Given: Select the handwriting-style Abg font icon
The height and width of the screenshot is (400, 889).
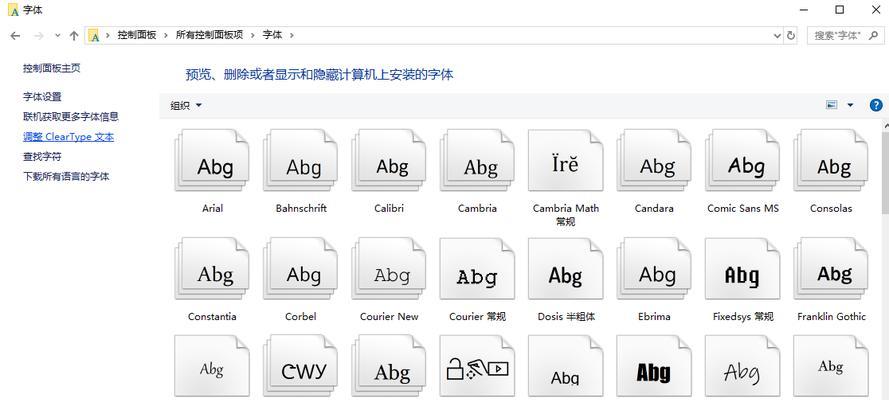Looking at the screenshot, I should click(743, 367).
